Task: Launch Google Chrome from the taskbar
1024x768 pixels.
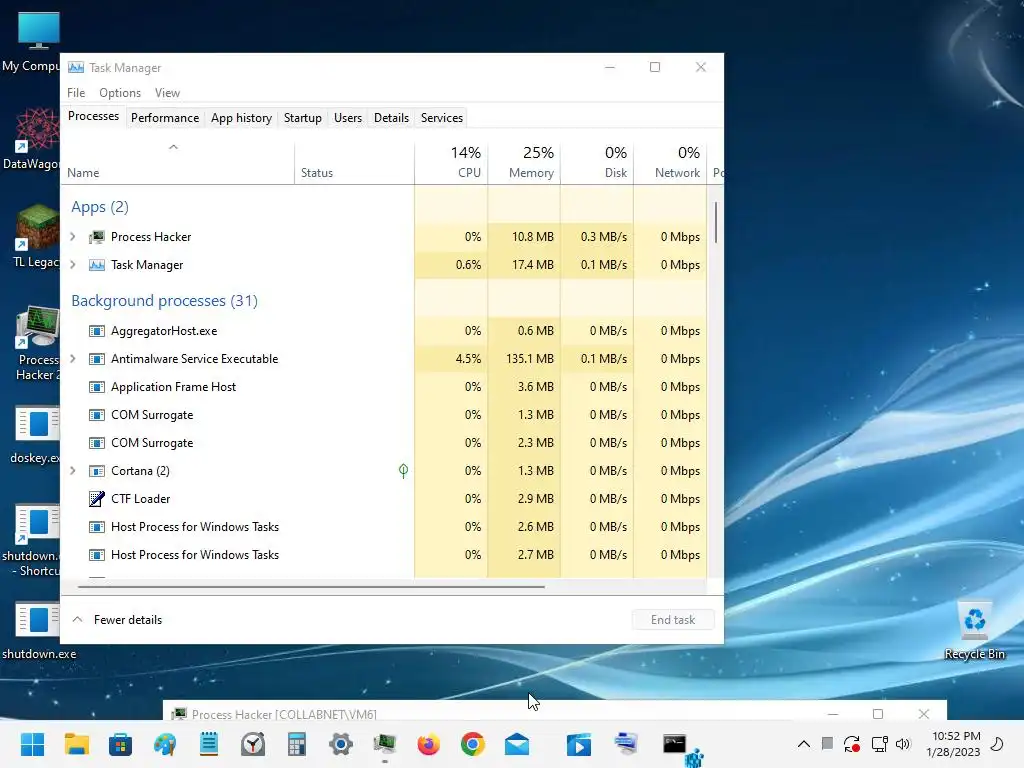Action: [x=473, y=744]
